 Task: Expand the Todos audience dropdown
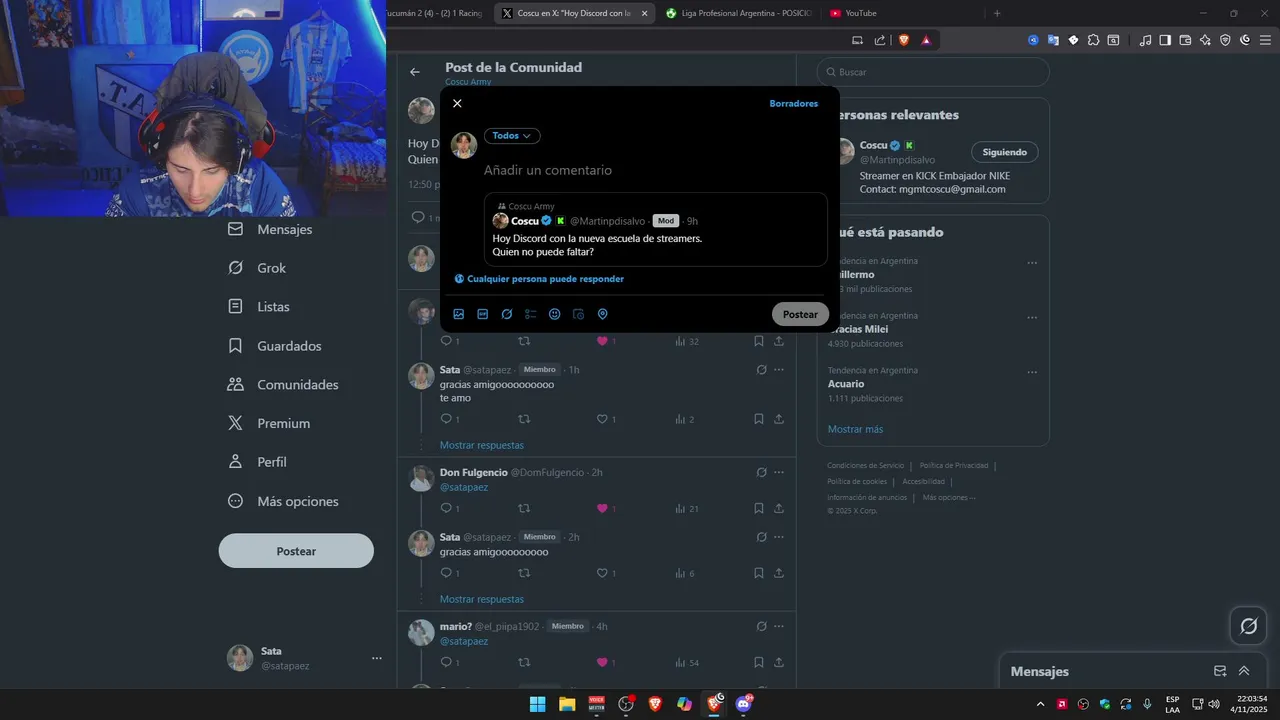click(512, 135)
